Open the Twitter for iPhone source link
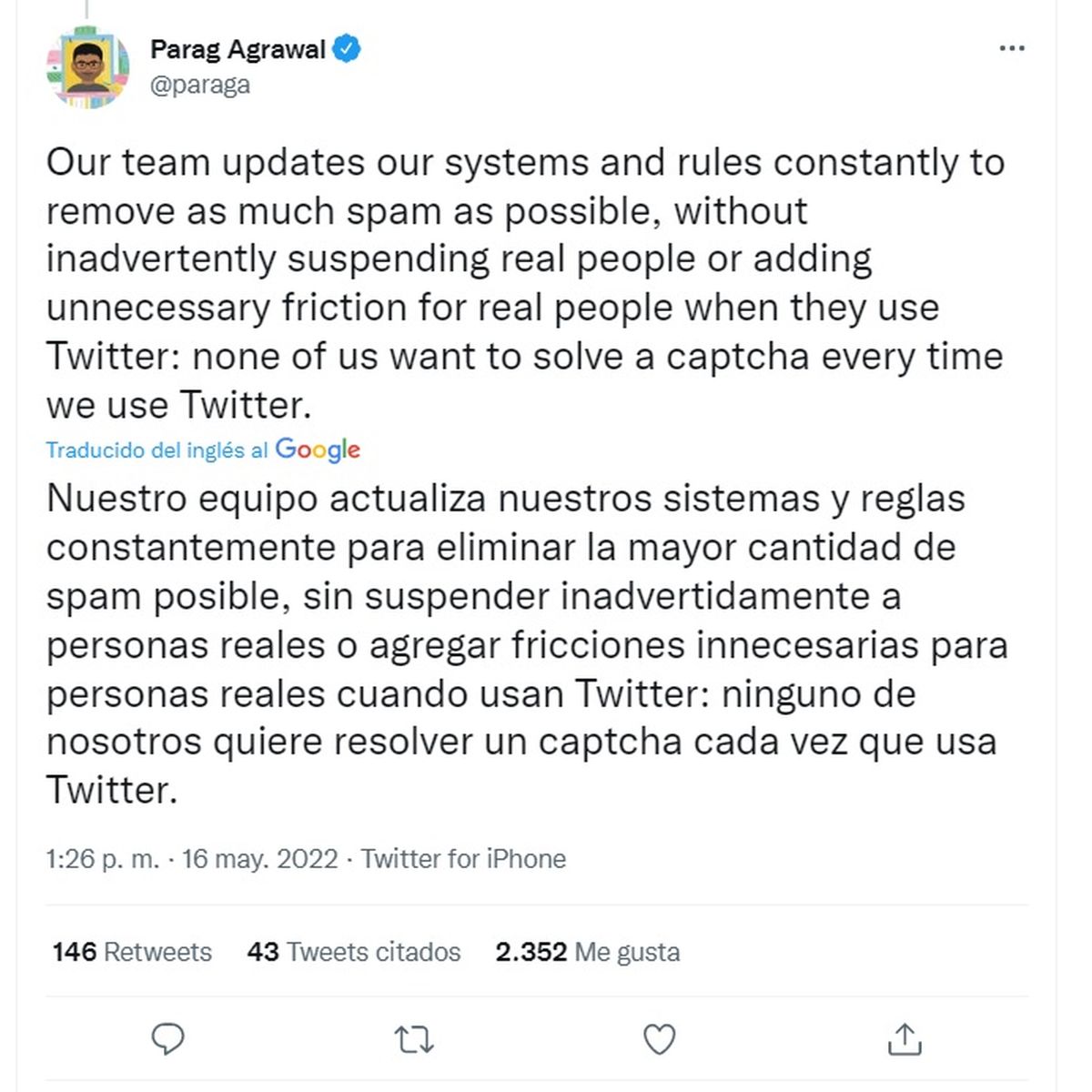This screenshot has height=1092, width=1092. (463, 859)
